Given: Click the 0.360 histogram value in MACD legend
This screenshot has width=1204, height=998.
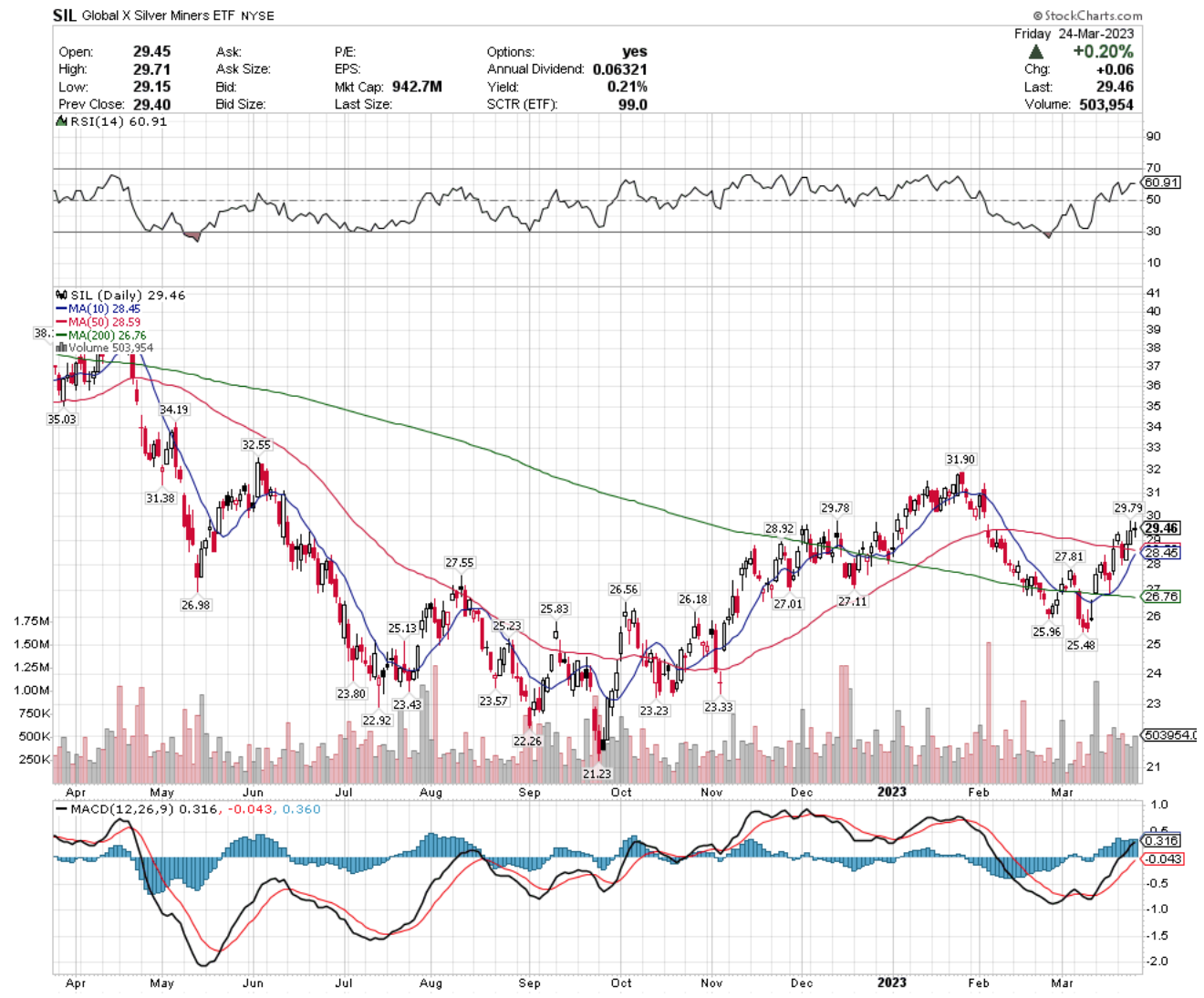Looking at the screenshot, I should pos(302,809).
